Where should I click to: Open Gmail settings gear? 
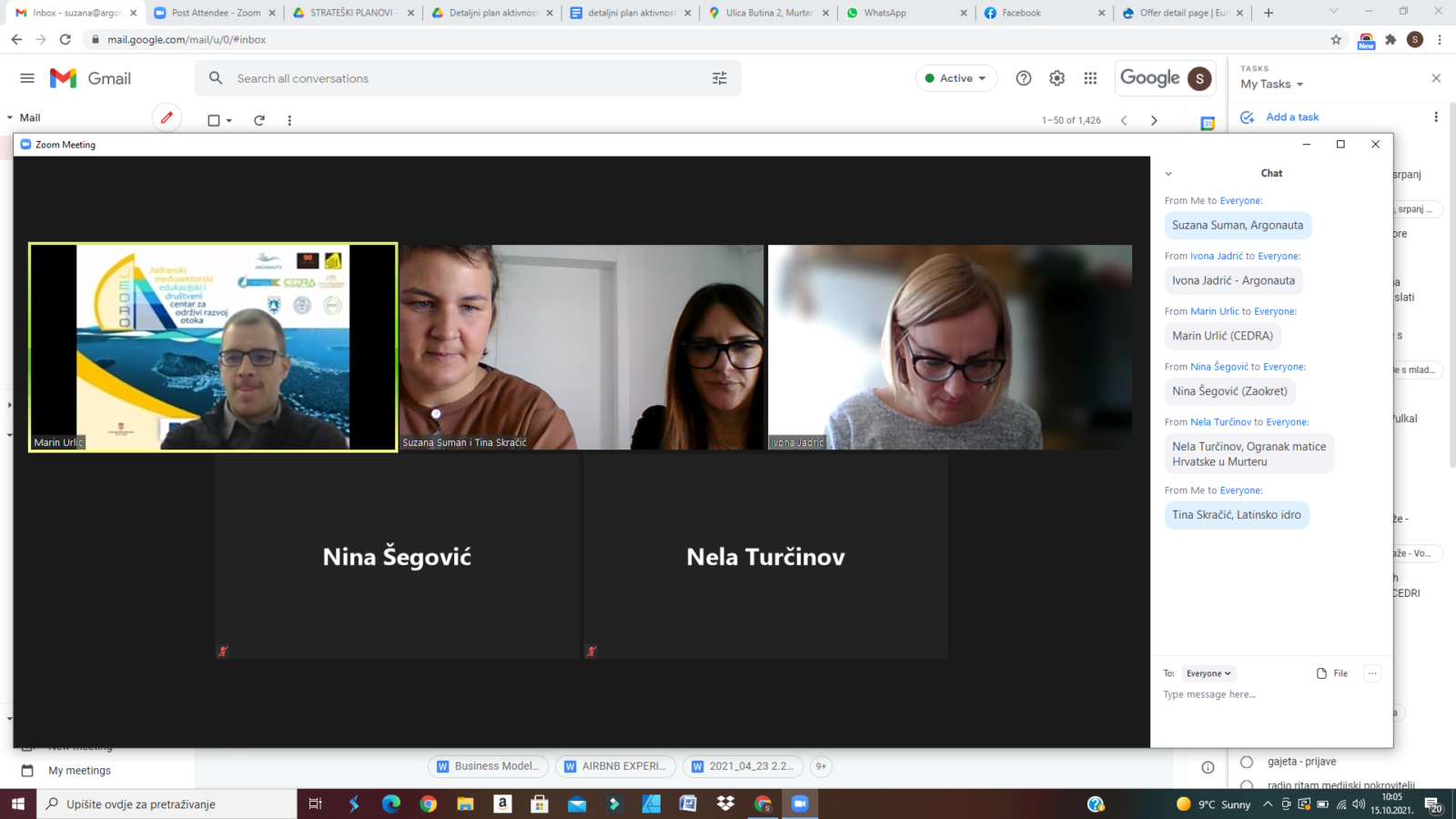[x=1057, y=78]
